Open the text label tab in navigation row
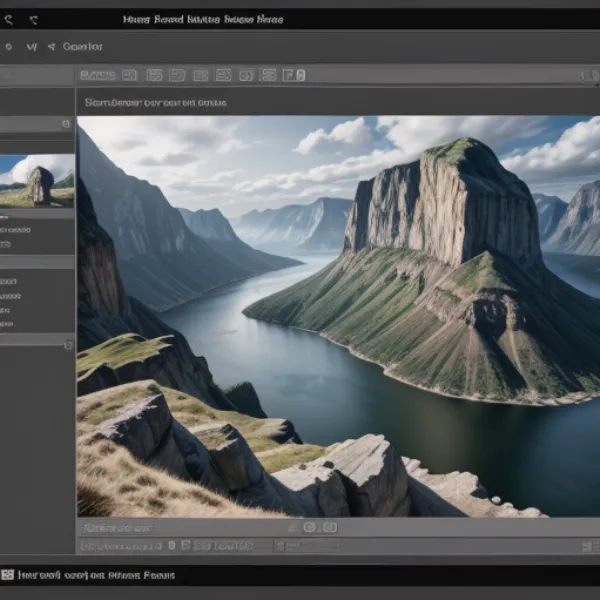600x600 pixels. click(x=83, y=46)
